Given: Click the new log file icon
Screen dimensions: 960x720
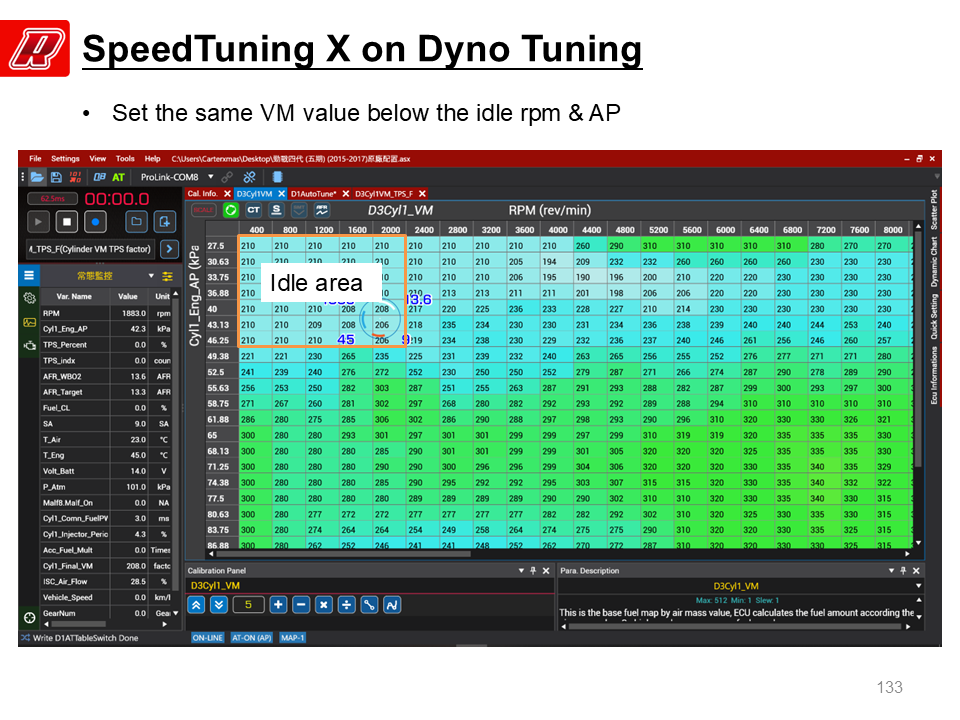Looking at the screenshot, I should point(165,222).
